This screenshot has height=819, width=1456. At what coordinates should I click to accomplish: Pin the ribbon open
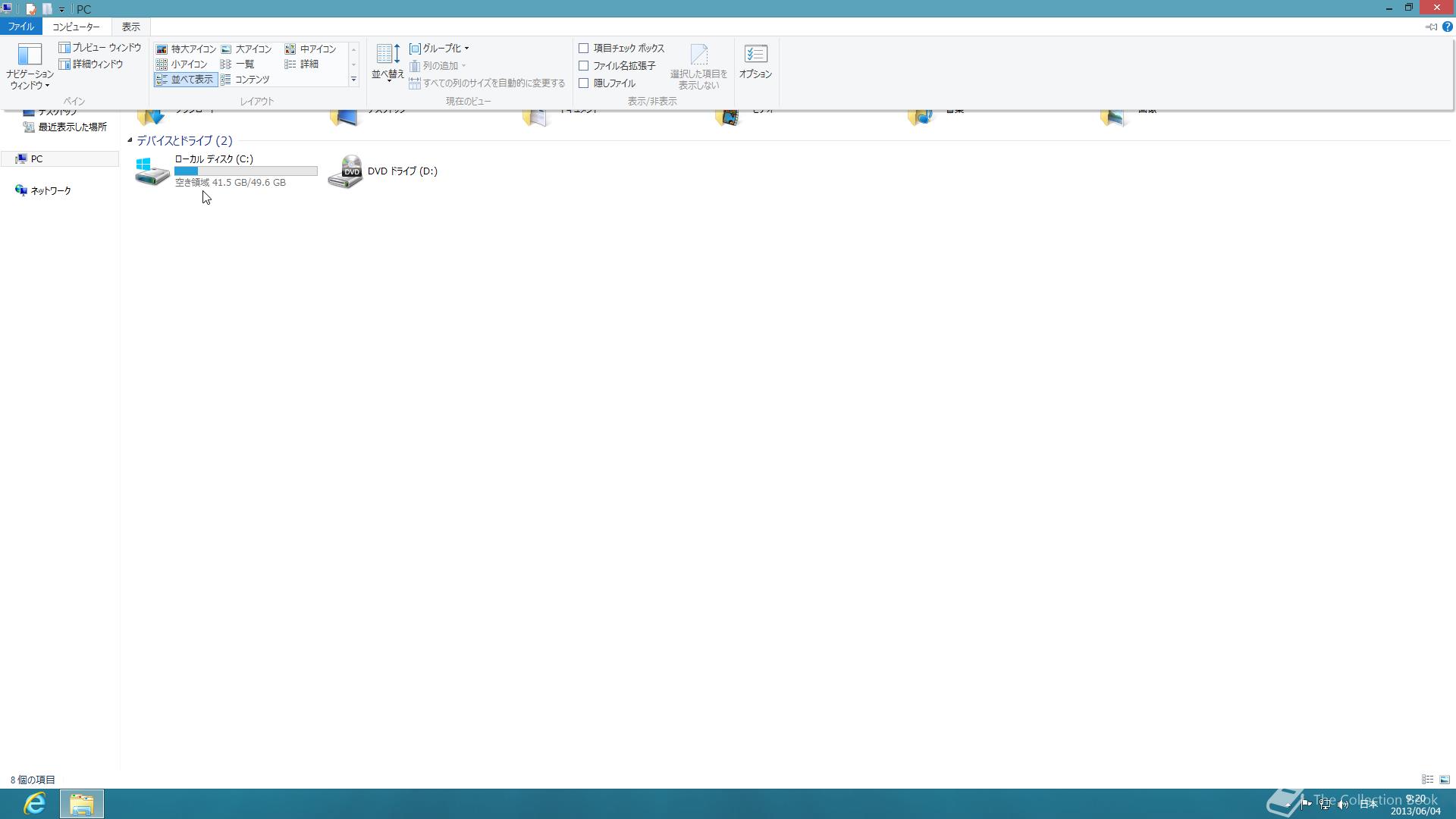1431,27
